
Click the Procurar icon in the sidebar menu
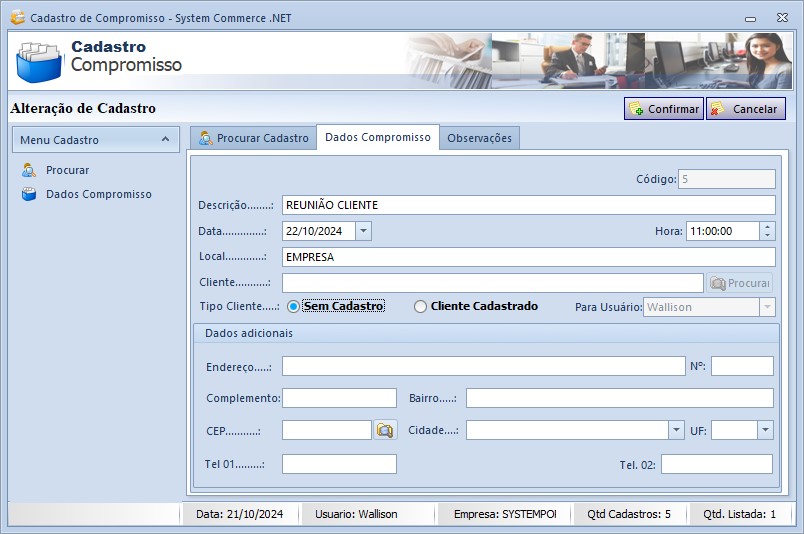coord(29,170)
